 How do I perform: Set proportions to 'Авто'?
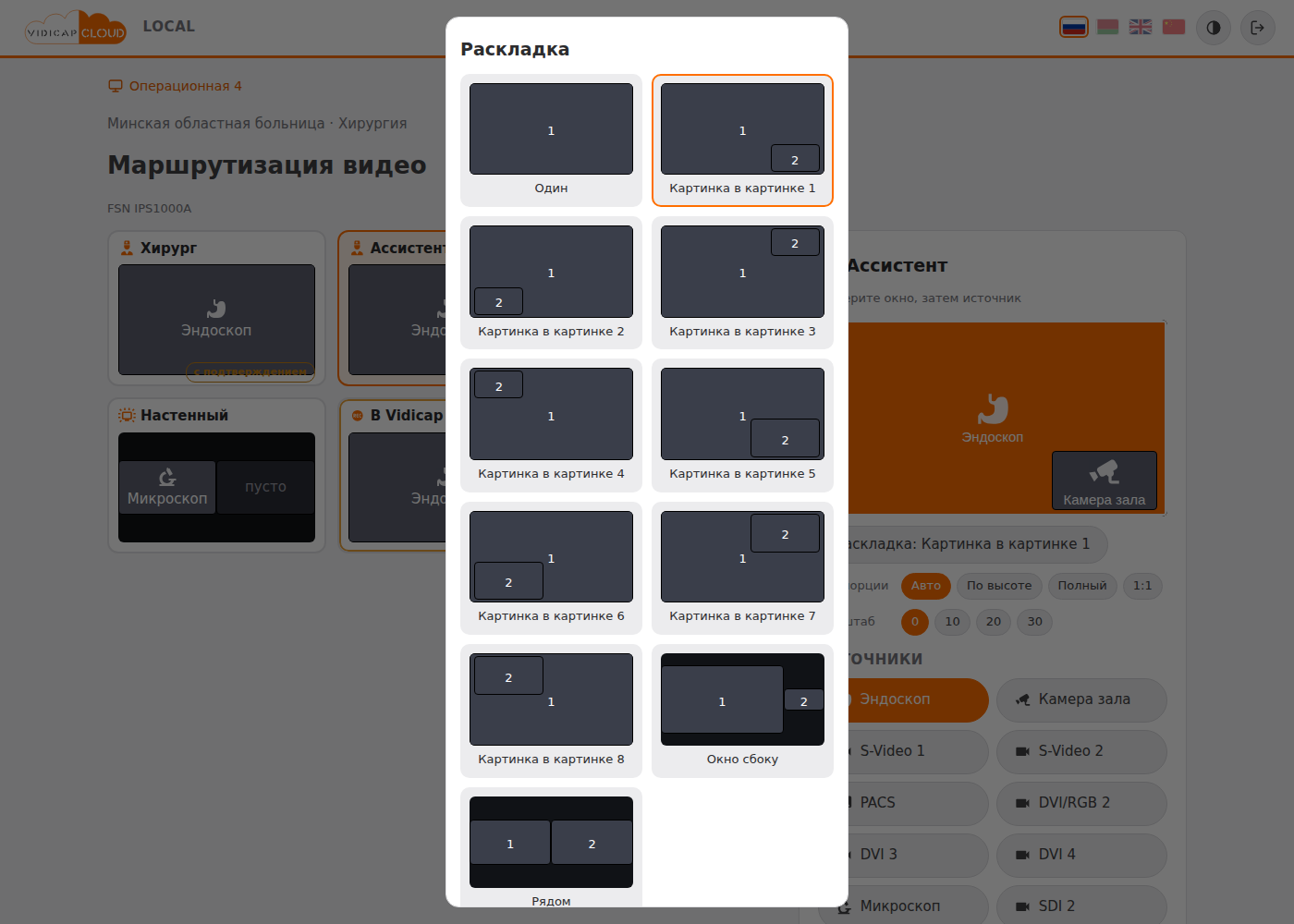[926, 586]
